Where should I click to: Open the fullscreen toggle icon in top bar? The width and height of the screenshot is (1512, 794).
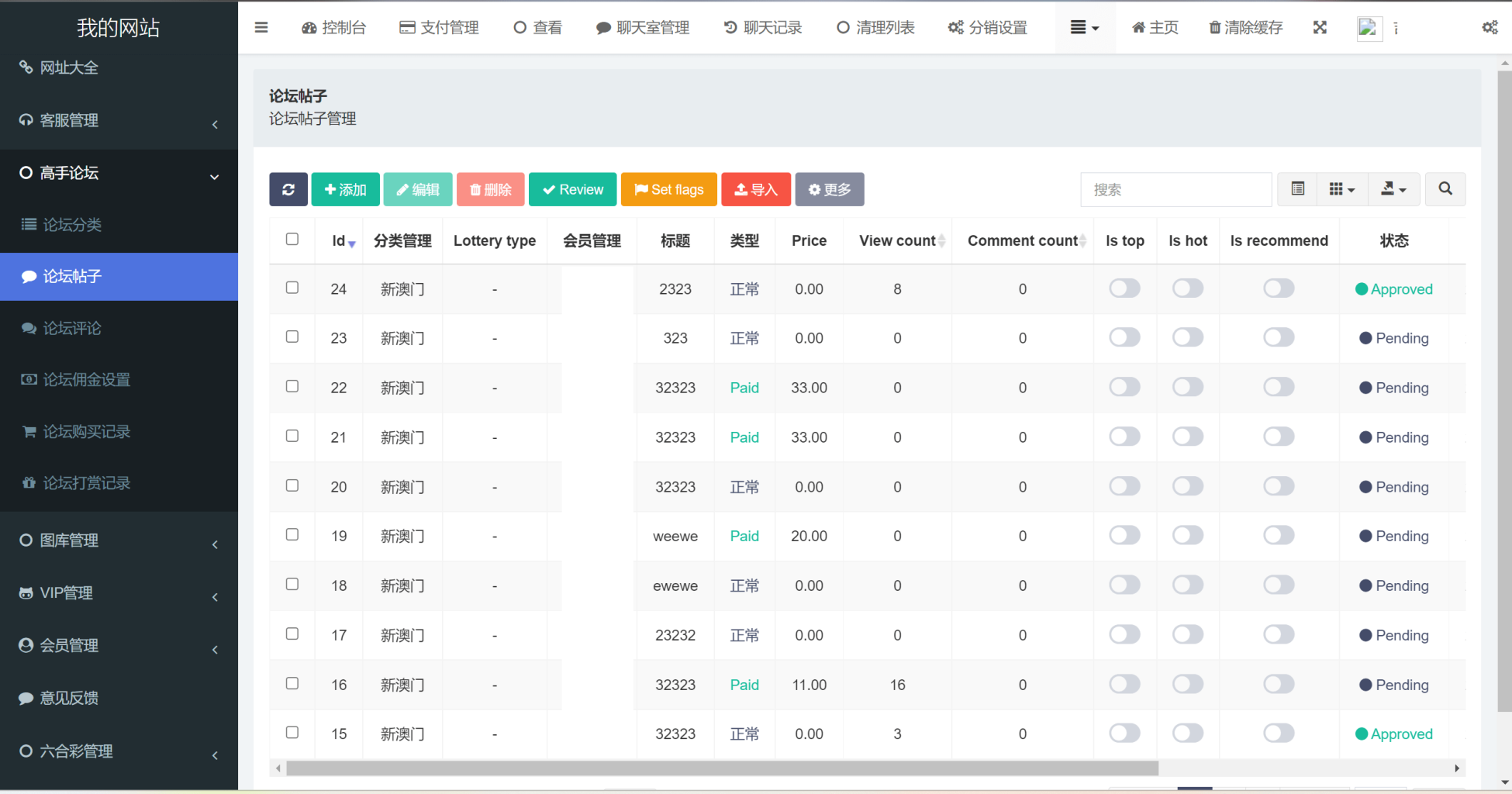1320,27
